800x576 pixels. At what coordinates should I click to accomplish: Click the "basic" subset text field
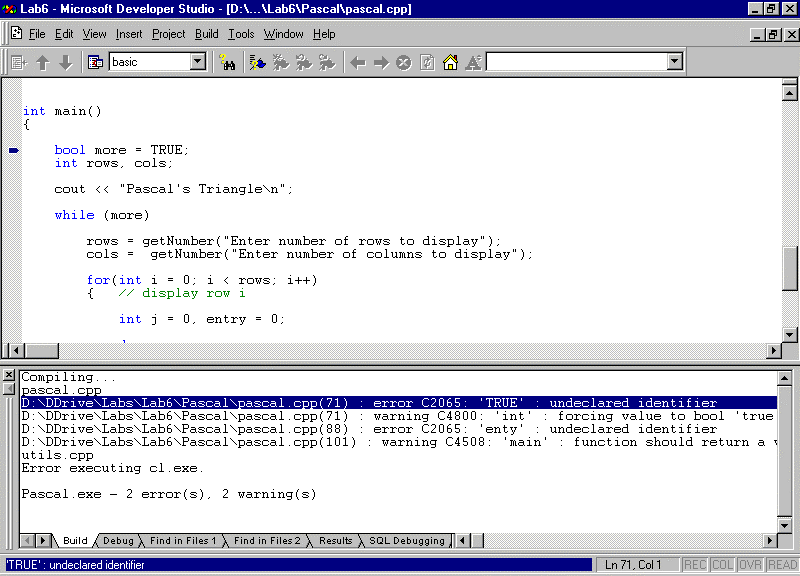150,62
